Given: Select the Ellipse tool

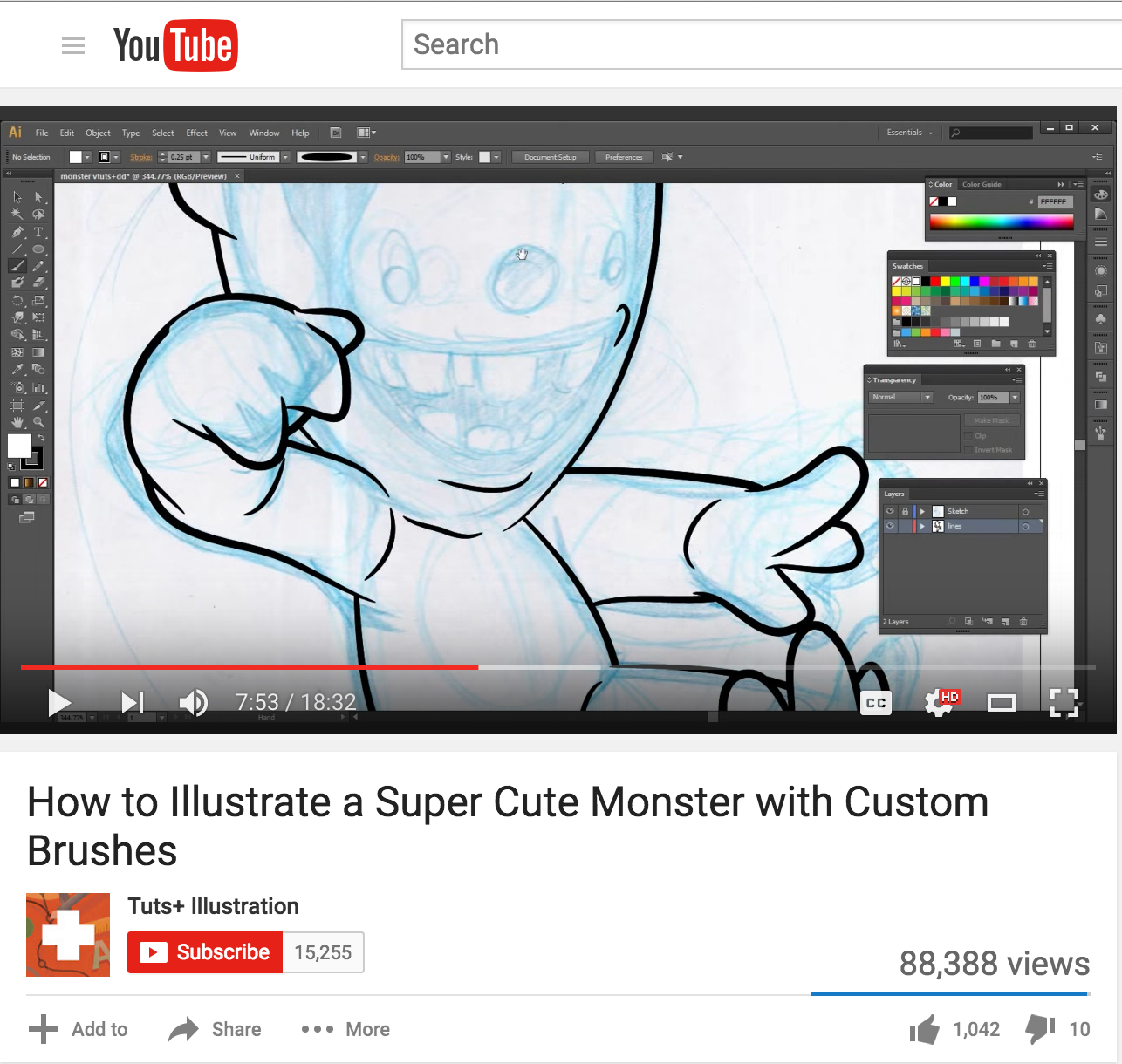Looking at the screenshot, I should (38, 249).
